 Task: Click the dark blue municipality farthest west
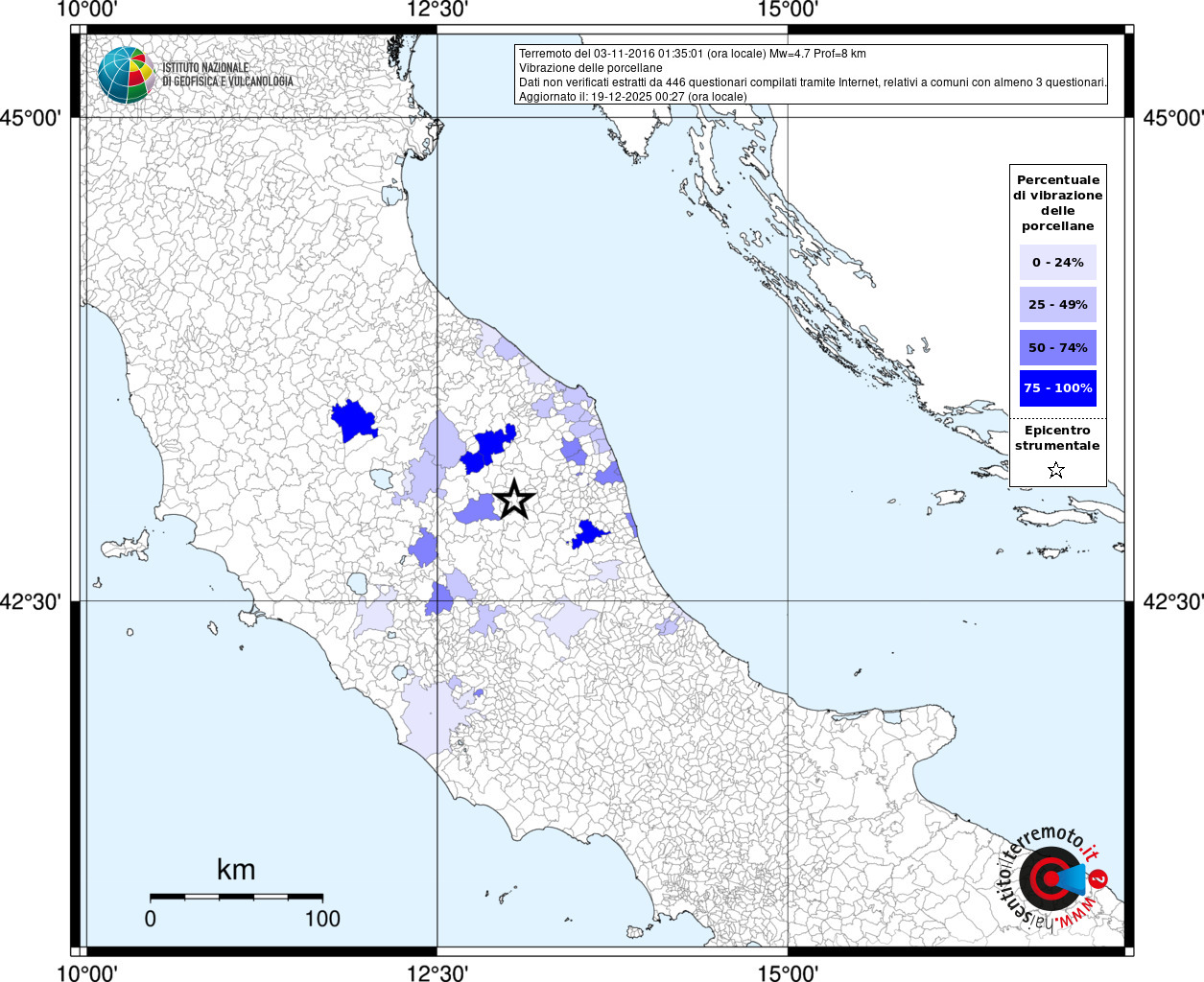point(354,421)
